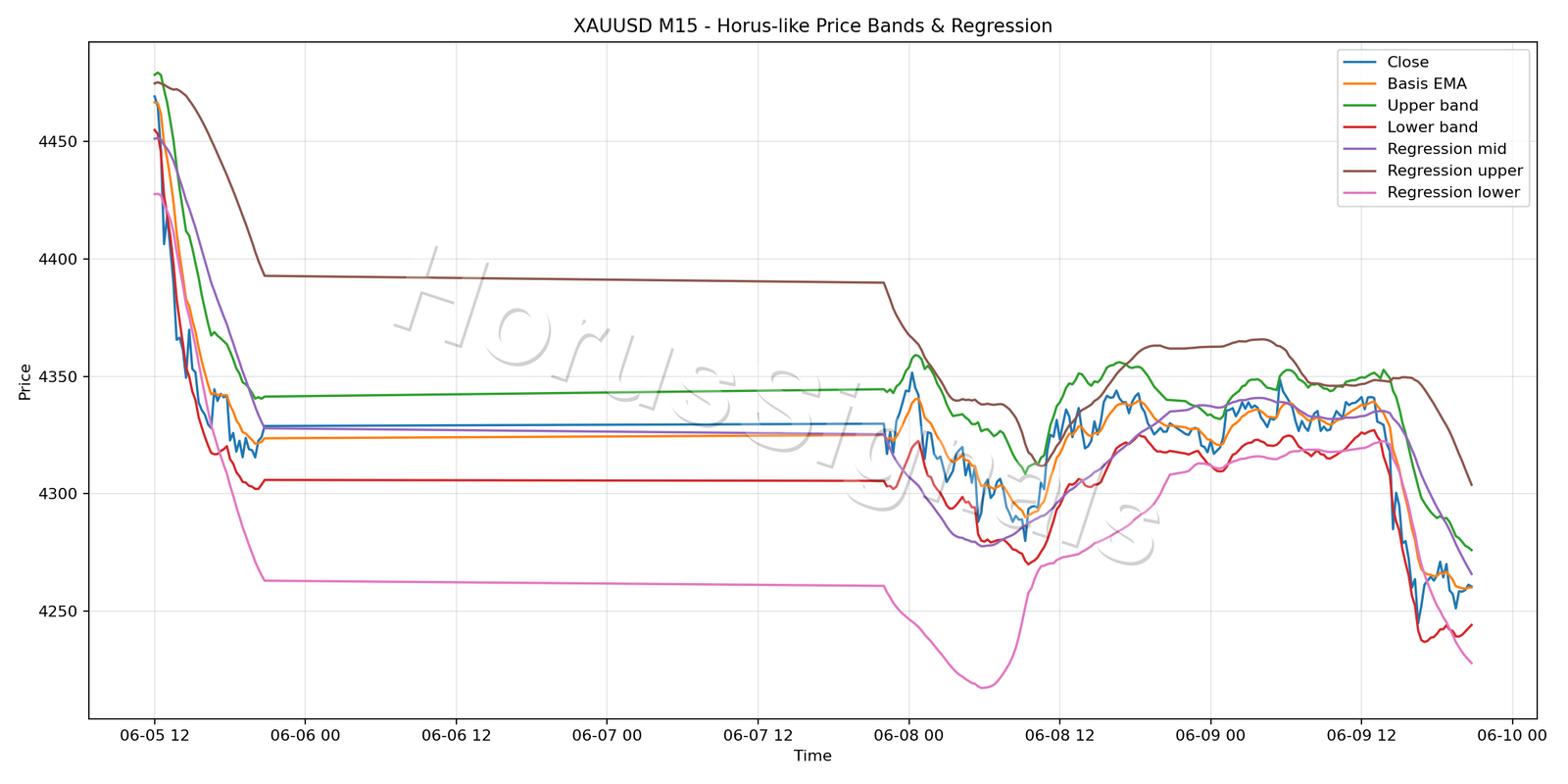The width and height of the screenshot is (1568, 784).
Task: Click the '06-08 00' x-axis tick label
Action: [x=908, y=735]
